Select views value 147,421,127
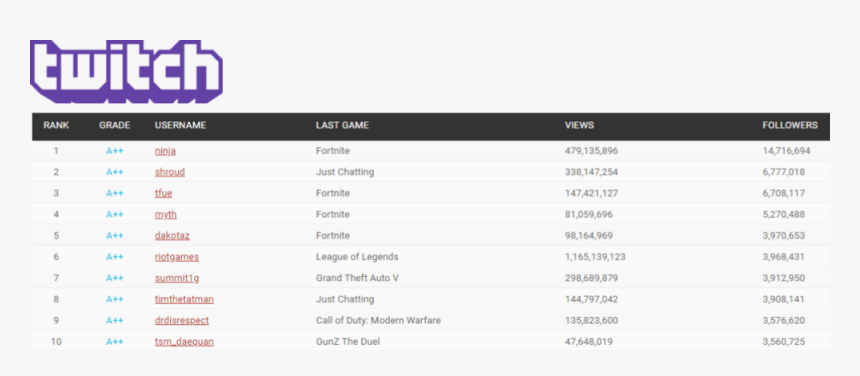The image size is (860, 376). pyautogui.click(x=591, y=193)
